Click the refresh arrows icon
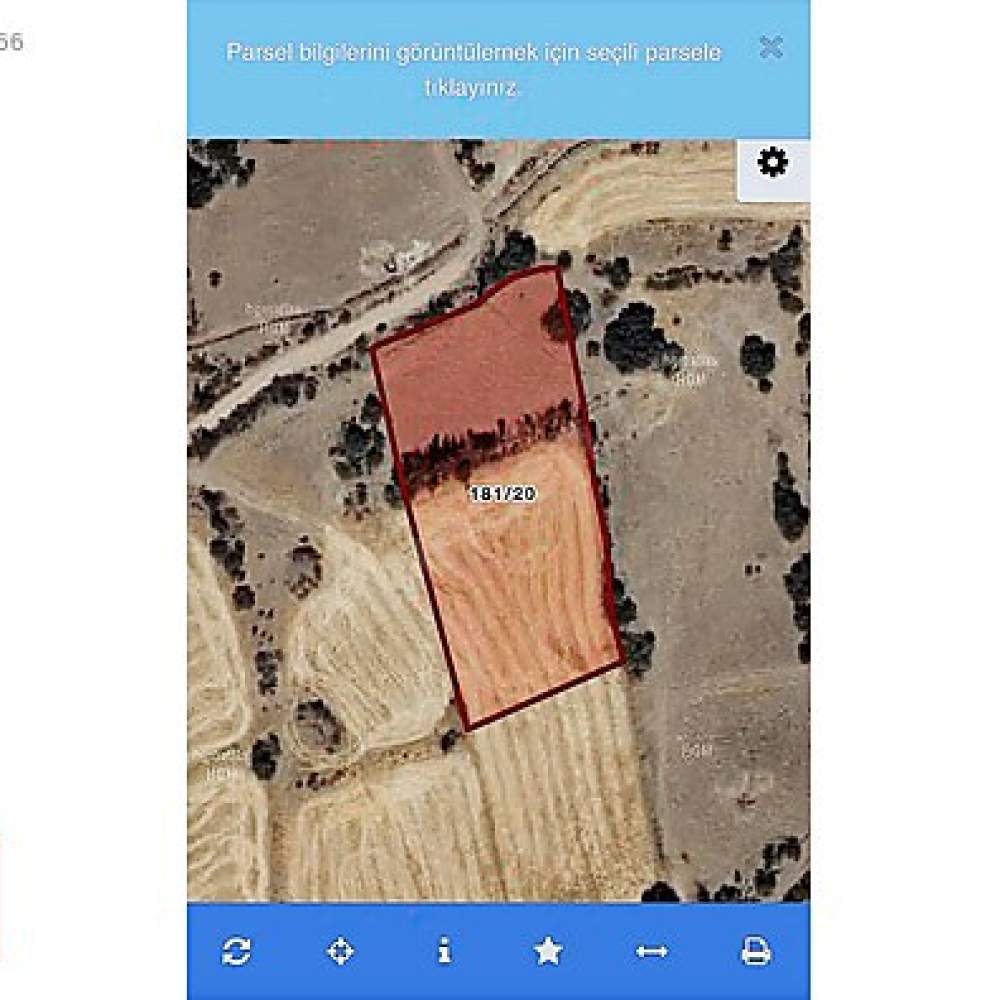 click(236, 952)
